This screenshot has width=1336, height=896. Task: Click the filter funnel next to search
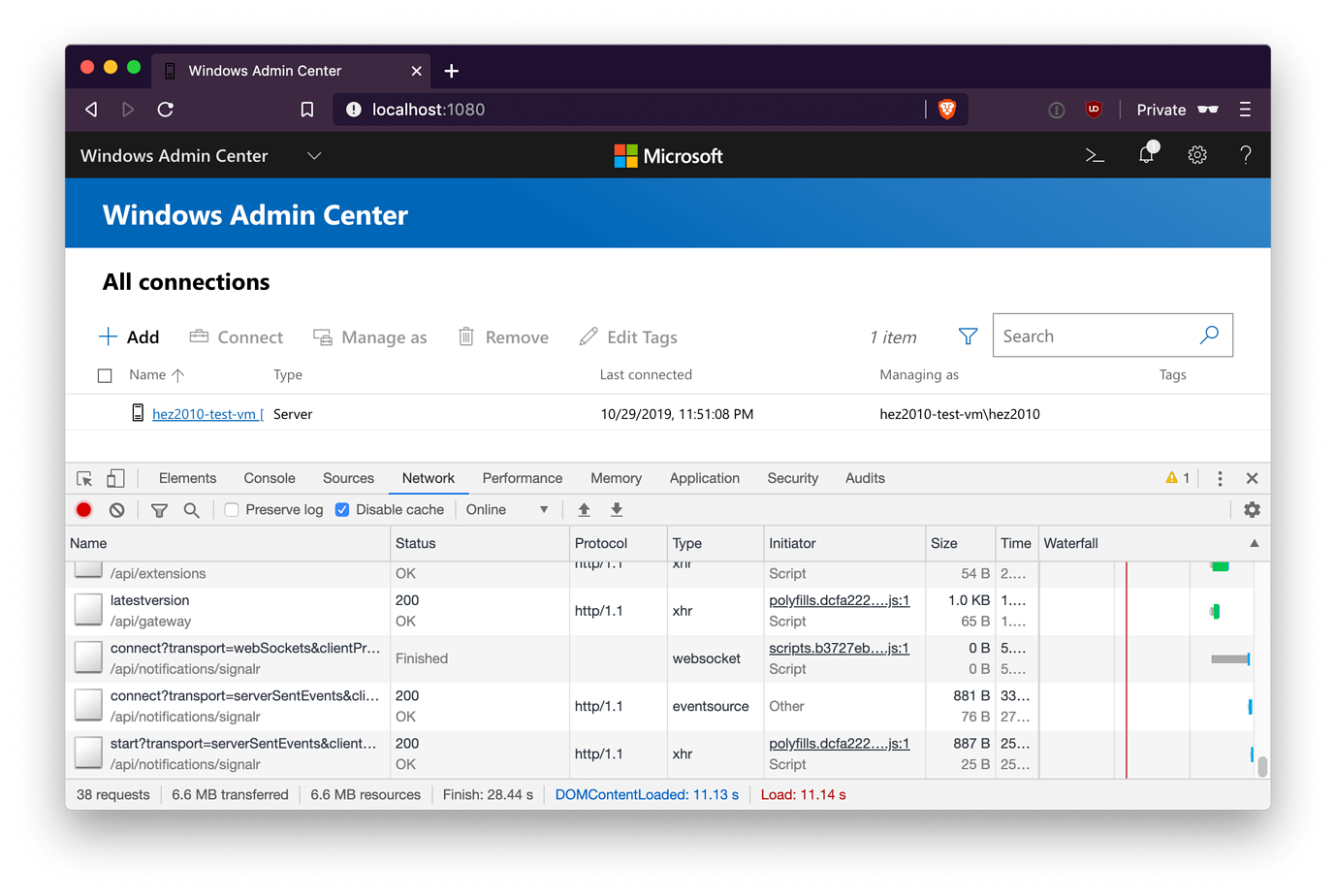click(x=968, y=336)
